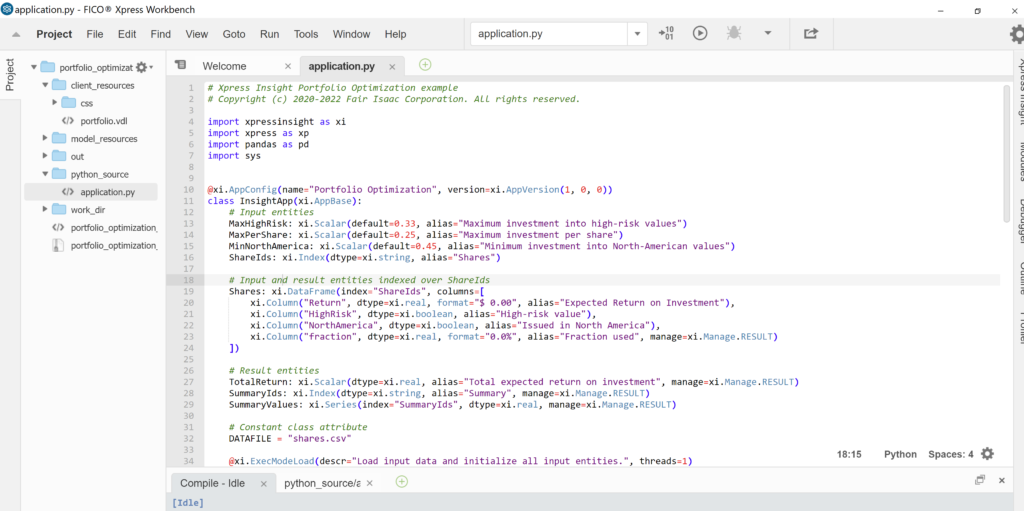Open the main settings gear at top right
This screenshot has width=1024, height=511.
point(1016,34)
